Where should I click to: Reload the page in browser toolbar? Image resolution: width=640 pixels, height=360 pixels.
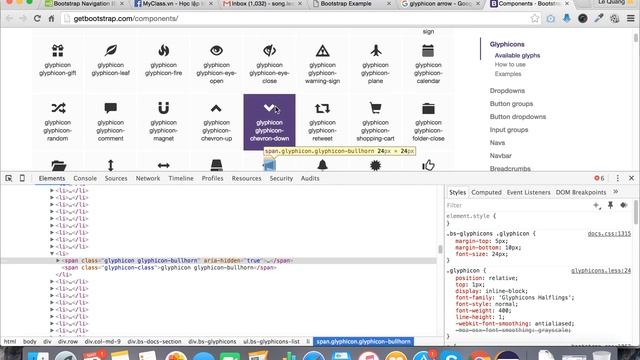coord(37,19)
